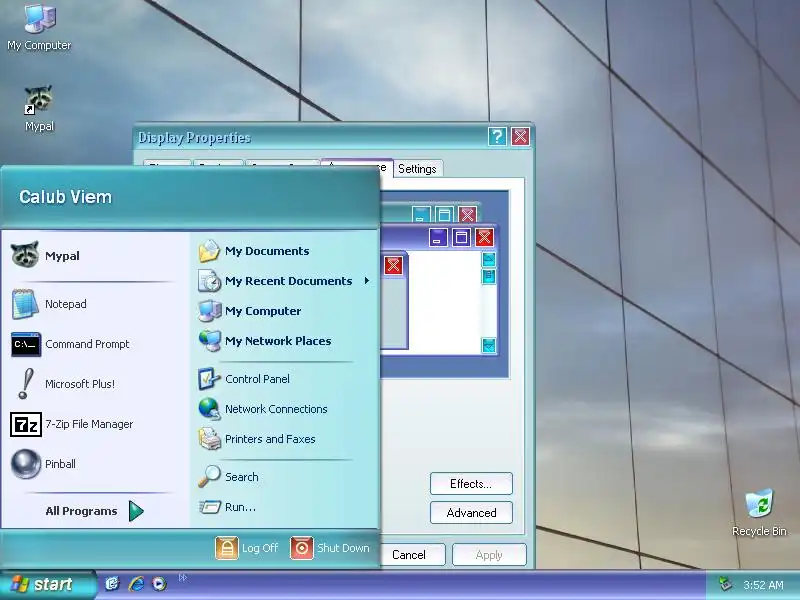800x600 pixels.
Task: Open Control Panel
Action: click(x=285, y=379)
